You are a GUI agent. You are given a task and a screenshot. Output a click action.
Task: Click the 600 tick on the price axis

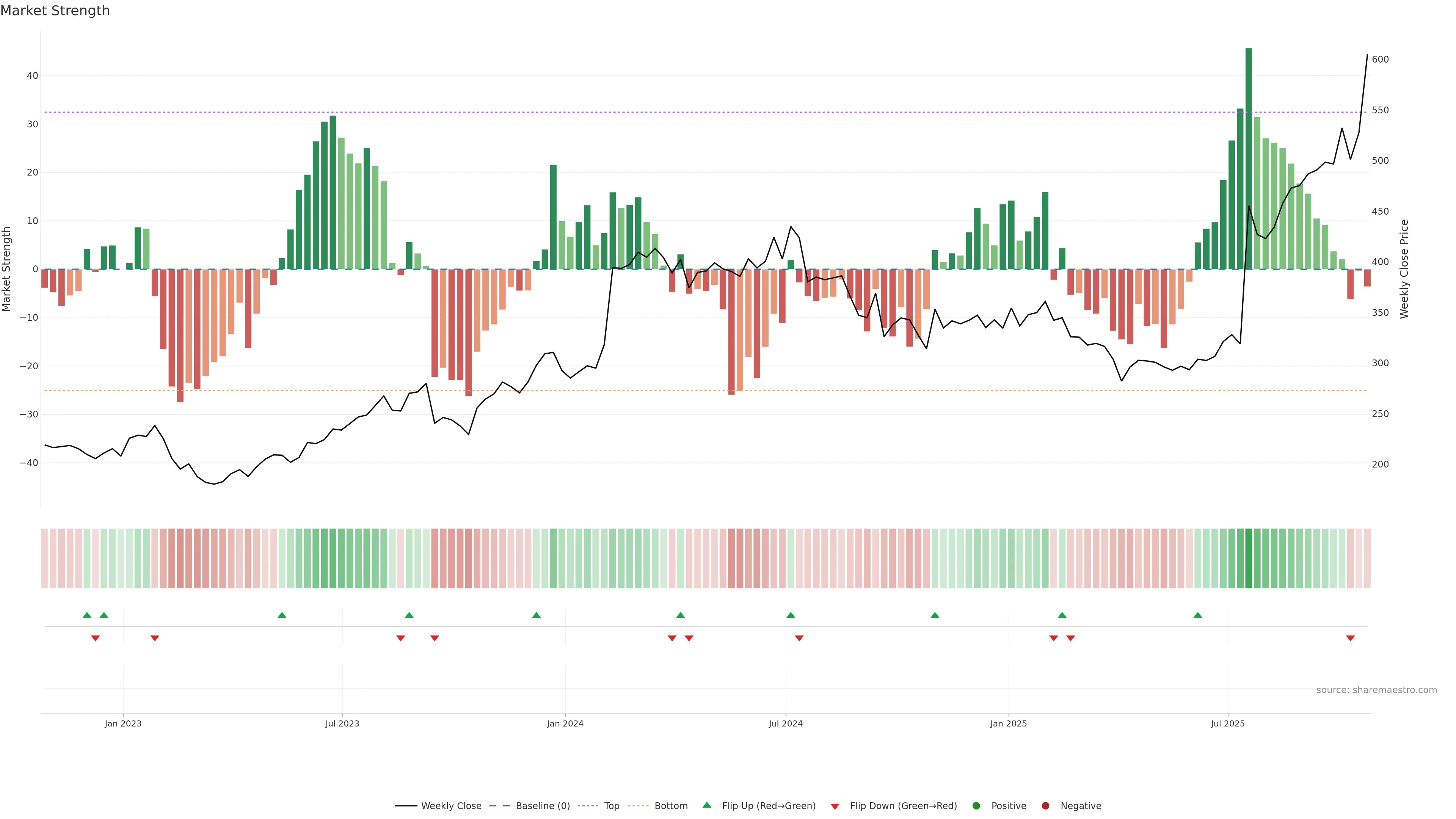pos(1380,60)
